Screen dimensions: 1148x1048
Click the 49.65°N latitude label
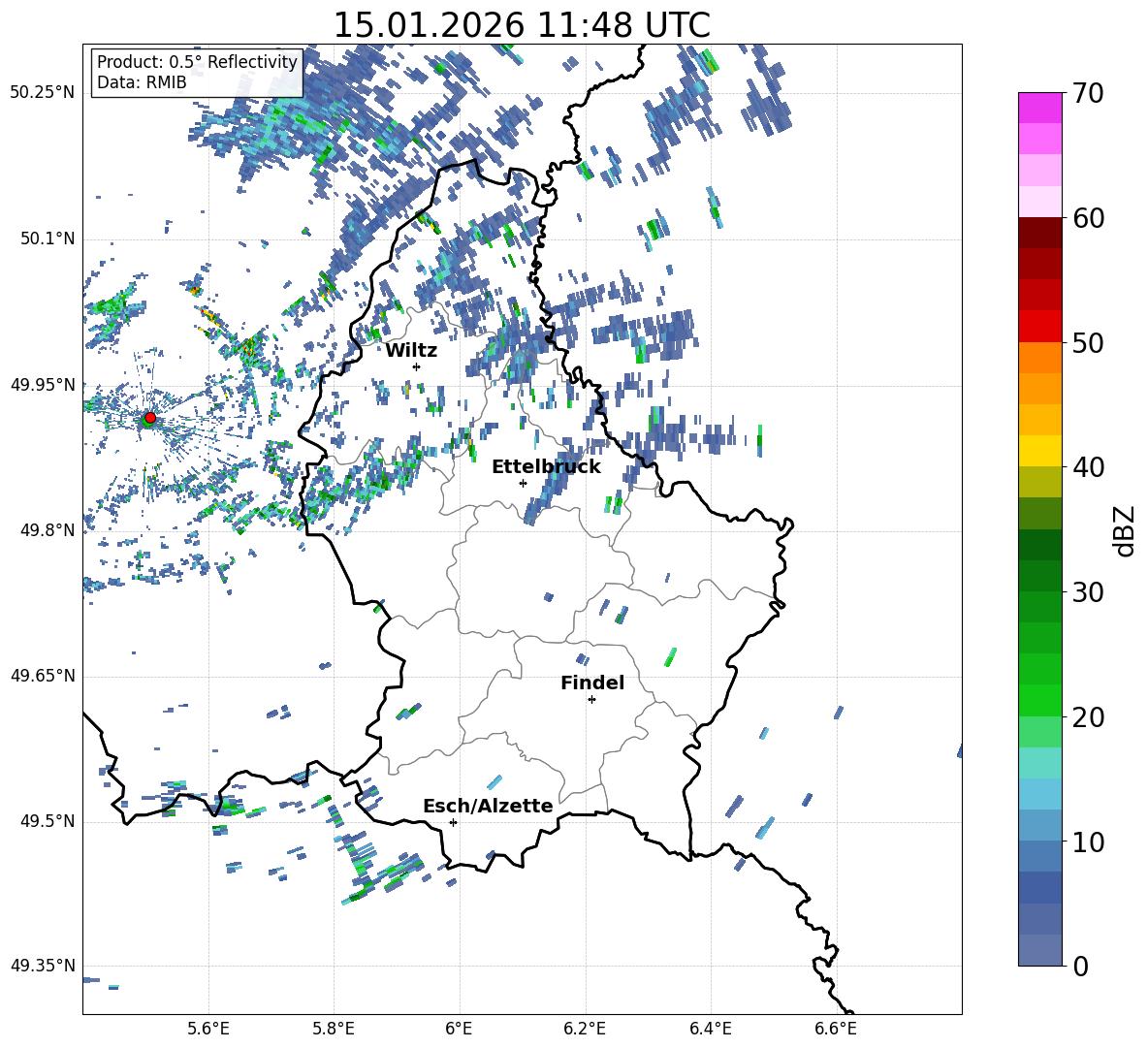click(43, 676)
